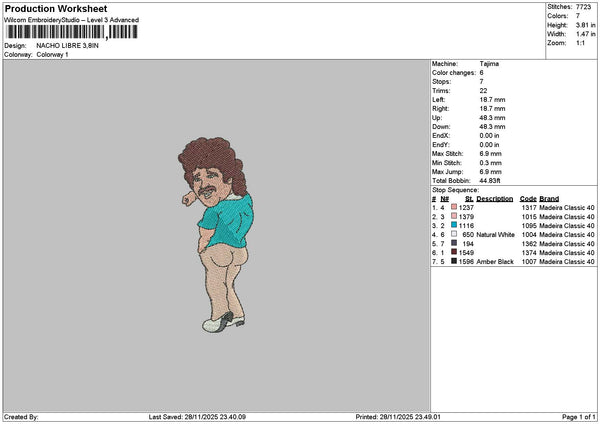Click the 'Description' column header
The width and height of the screenshot is (600, 424).
[494, 199]
